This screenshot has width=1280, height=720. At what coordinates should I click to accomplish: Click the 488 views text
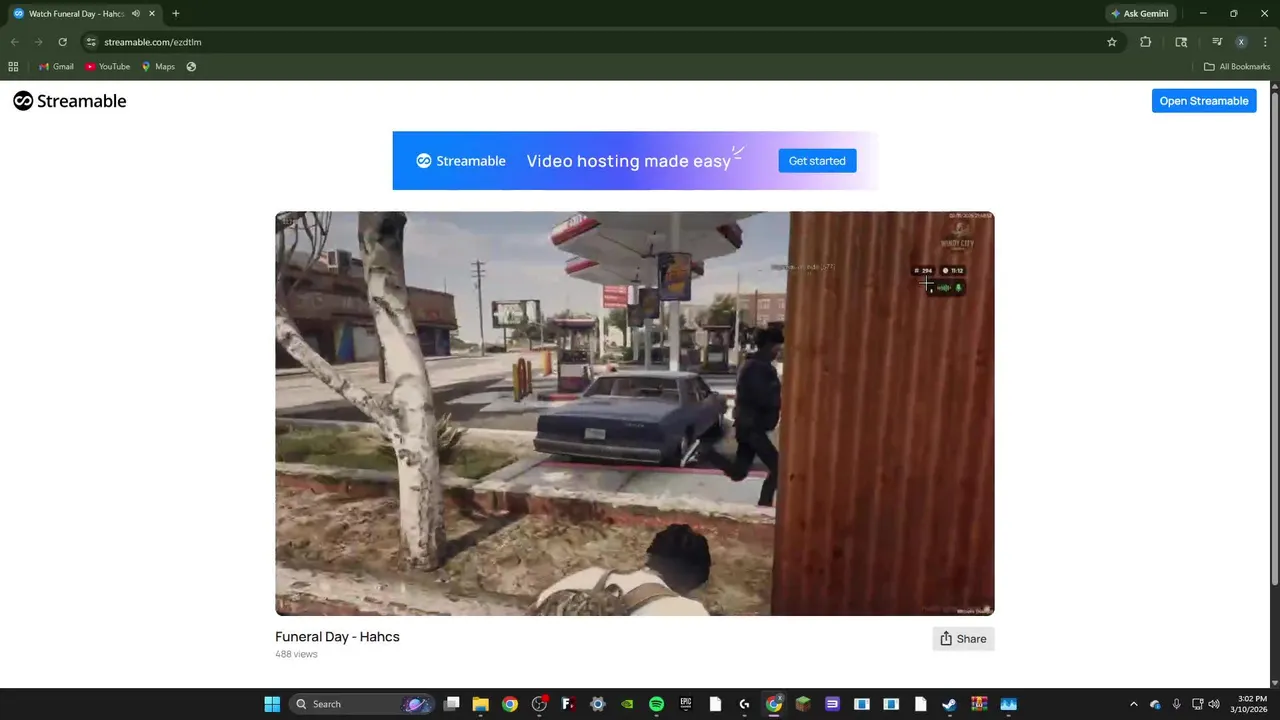(296, 654)
